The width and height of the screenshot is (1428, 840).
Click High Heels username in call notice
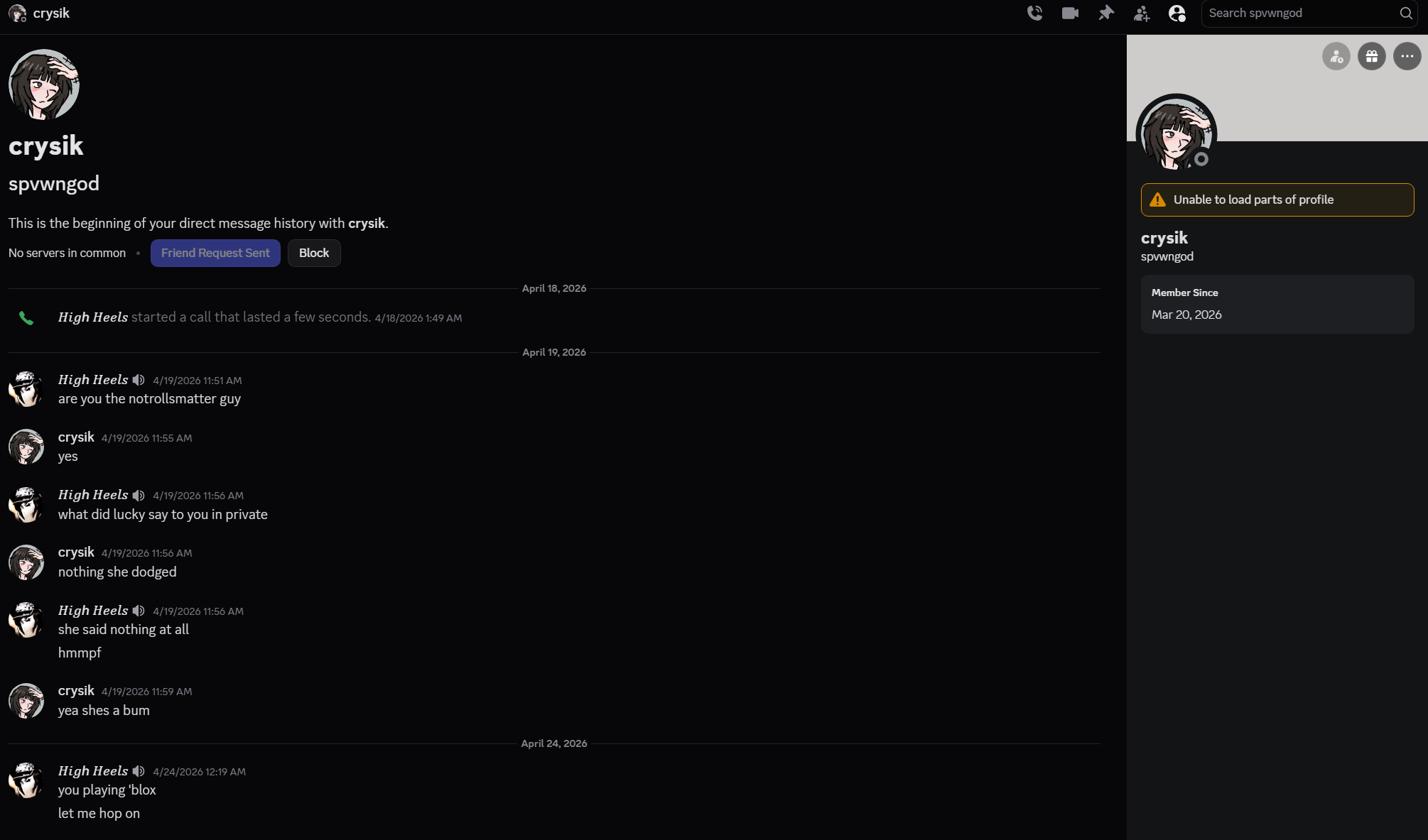click(93, 317)
